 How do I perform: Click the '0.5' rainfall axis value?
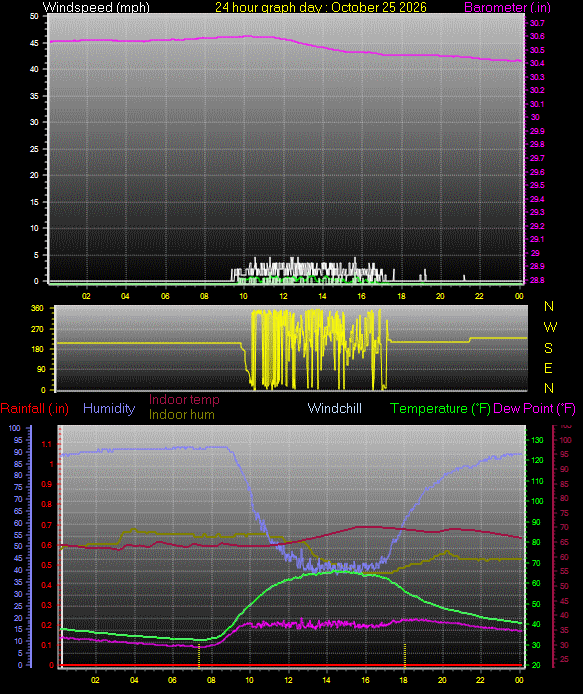click(46, 565)
